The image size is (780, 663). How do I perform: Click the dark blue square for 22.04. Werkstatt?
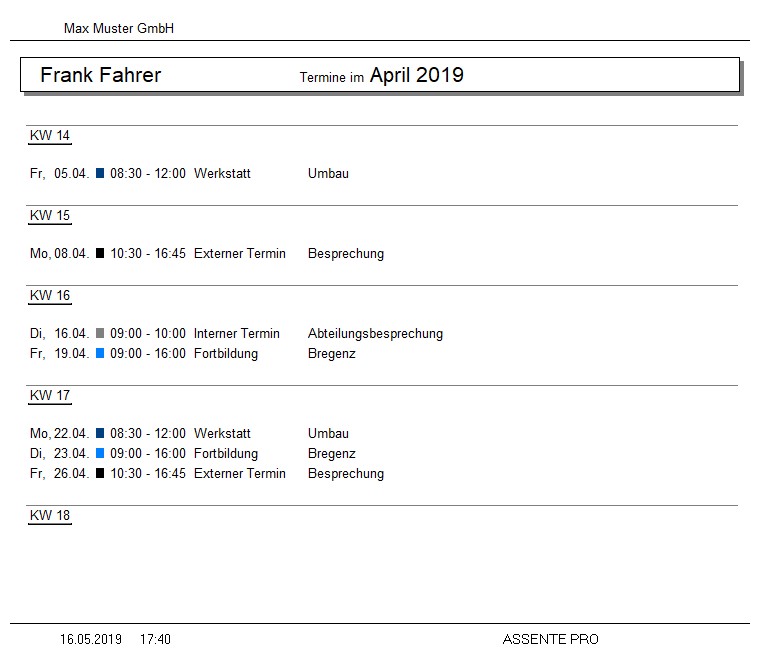(x=100, y=433)
